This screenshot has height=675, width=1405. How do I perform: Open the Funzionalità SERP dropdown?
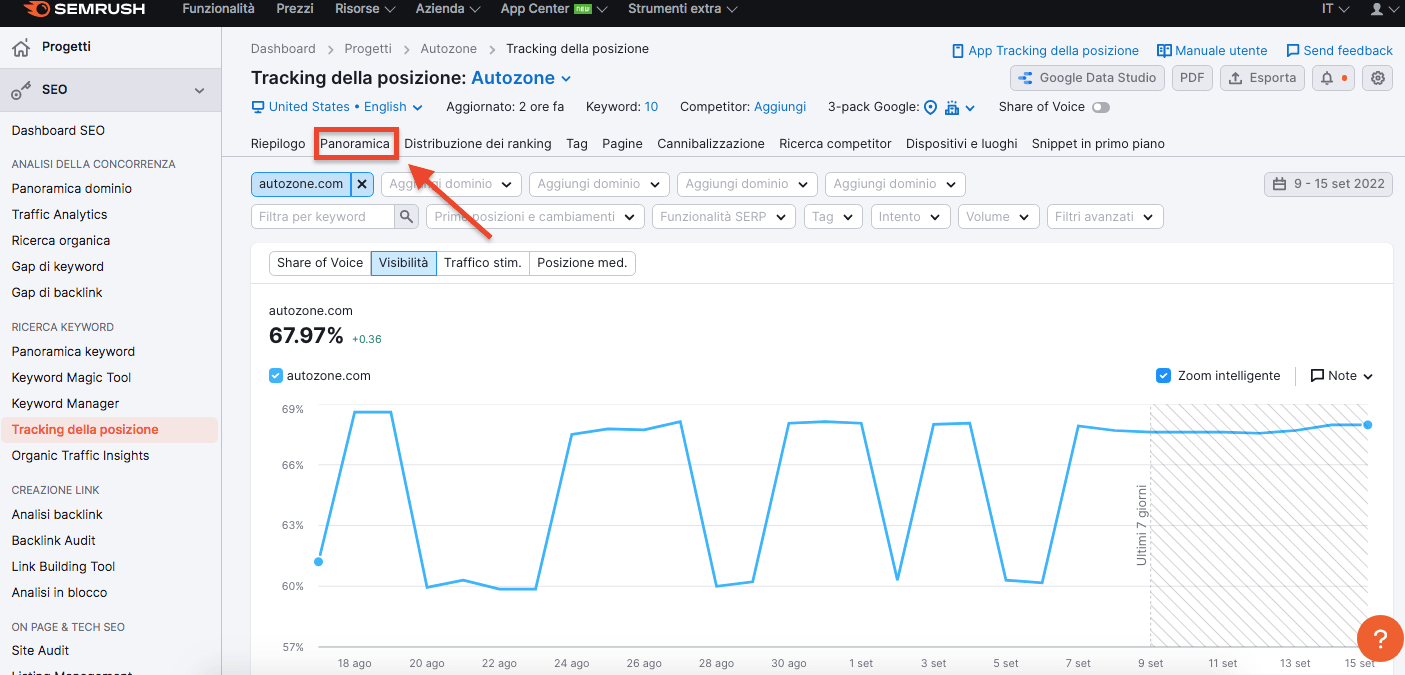point(724,217)
